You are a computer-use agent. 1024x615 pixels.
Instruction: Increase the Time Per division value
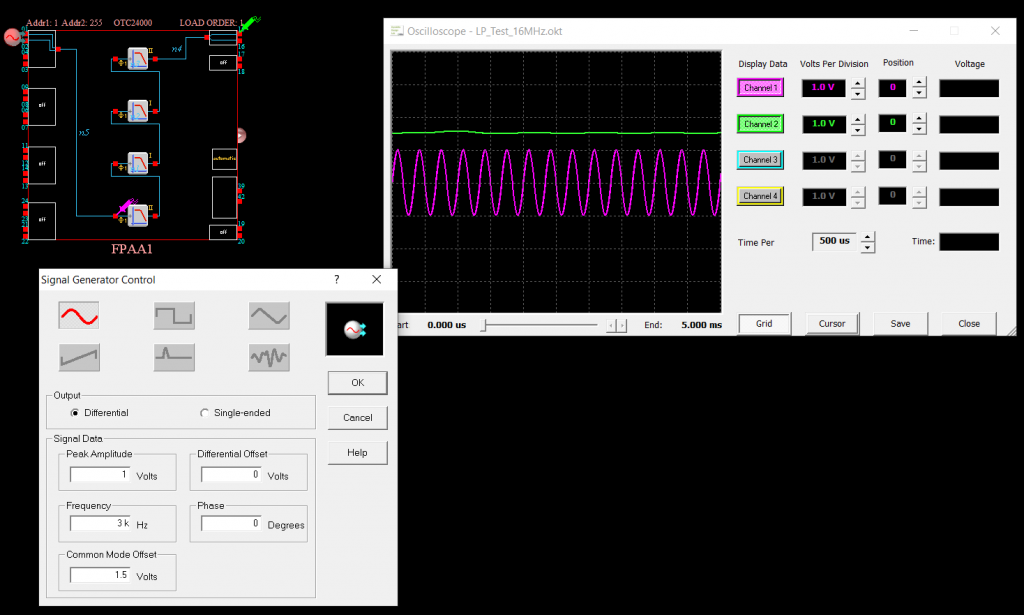click(868, 236)
